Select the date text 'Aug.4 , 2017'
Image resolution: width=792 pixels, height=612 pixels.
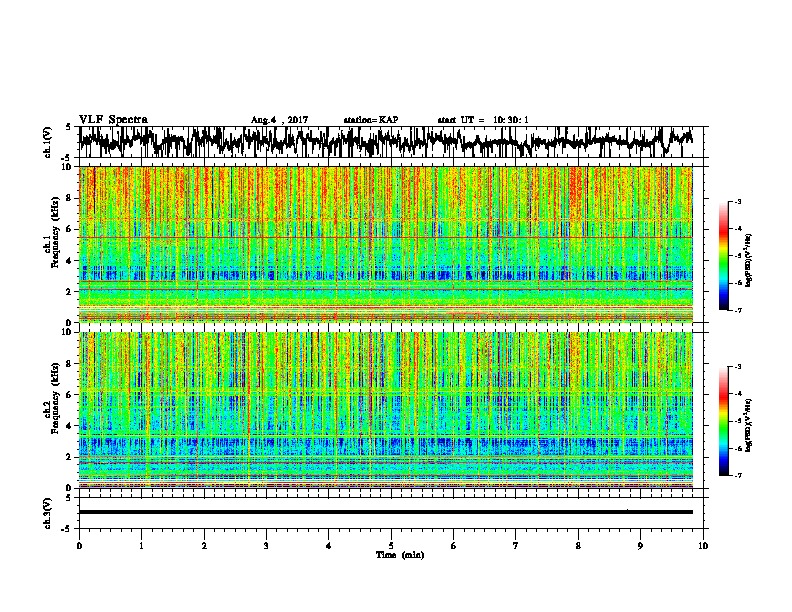tap(279, 120)
